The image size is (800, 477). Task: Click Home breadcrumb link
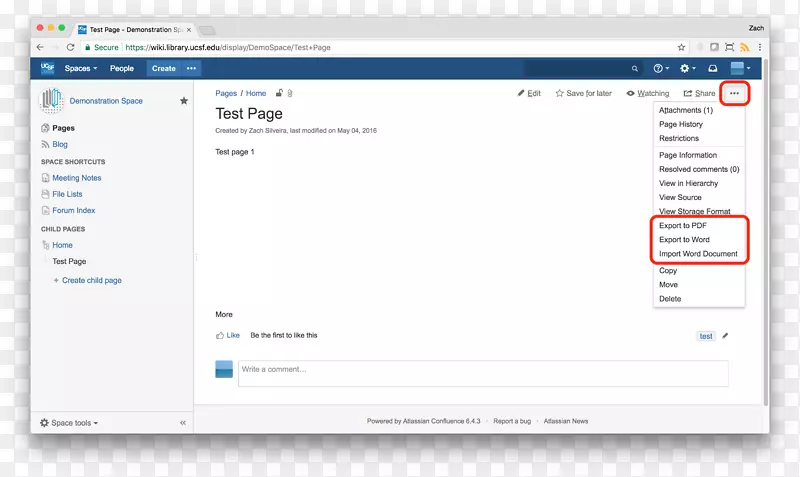(x=256, y=93)
